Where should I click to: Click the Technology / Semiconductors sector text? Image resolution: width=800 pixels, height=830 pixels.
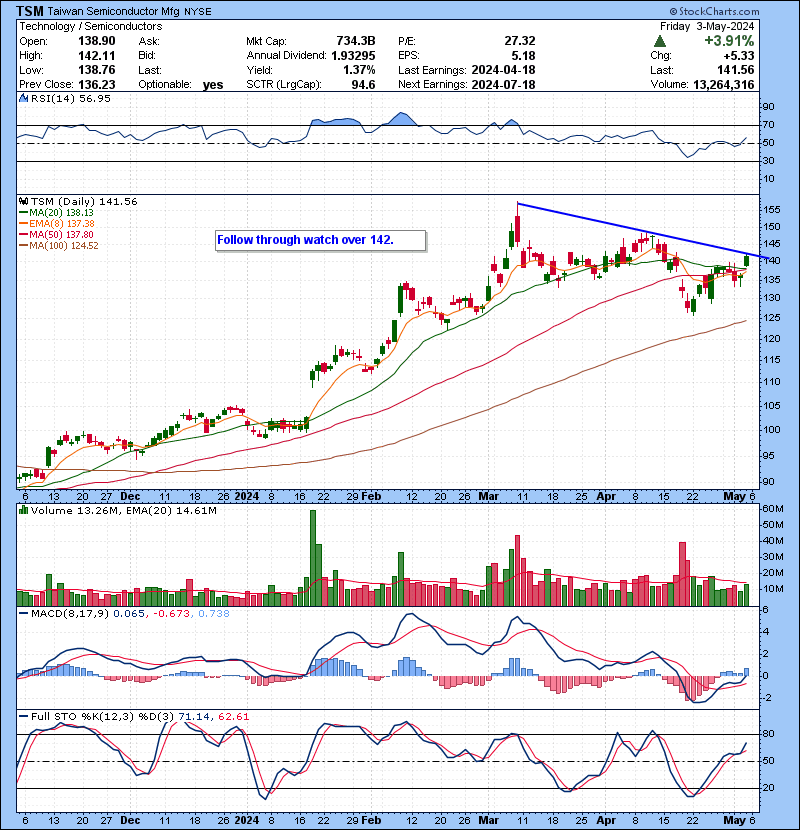click(x=91, y=26)
